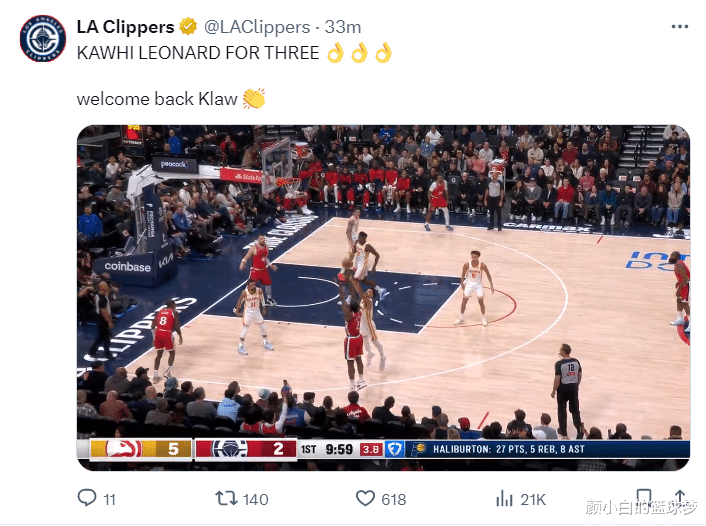Open the @LAClippers handle link
The width and height of the screenshot is (706, 526).
tap(257, 27)
